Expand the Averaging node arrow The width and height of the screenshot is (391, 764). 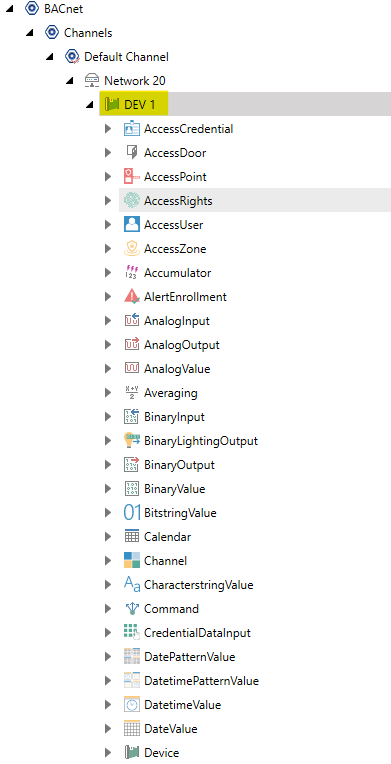point(108,393)
